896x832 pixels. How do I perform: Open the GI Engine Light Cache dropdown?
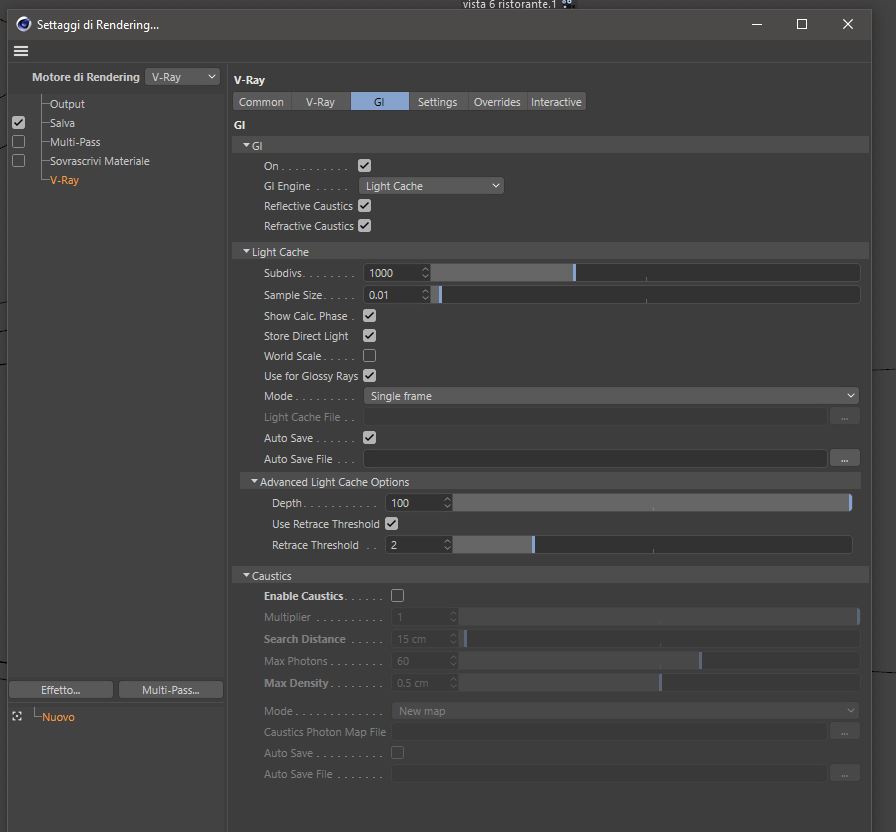431,186
